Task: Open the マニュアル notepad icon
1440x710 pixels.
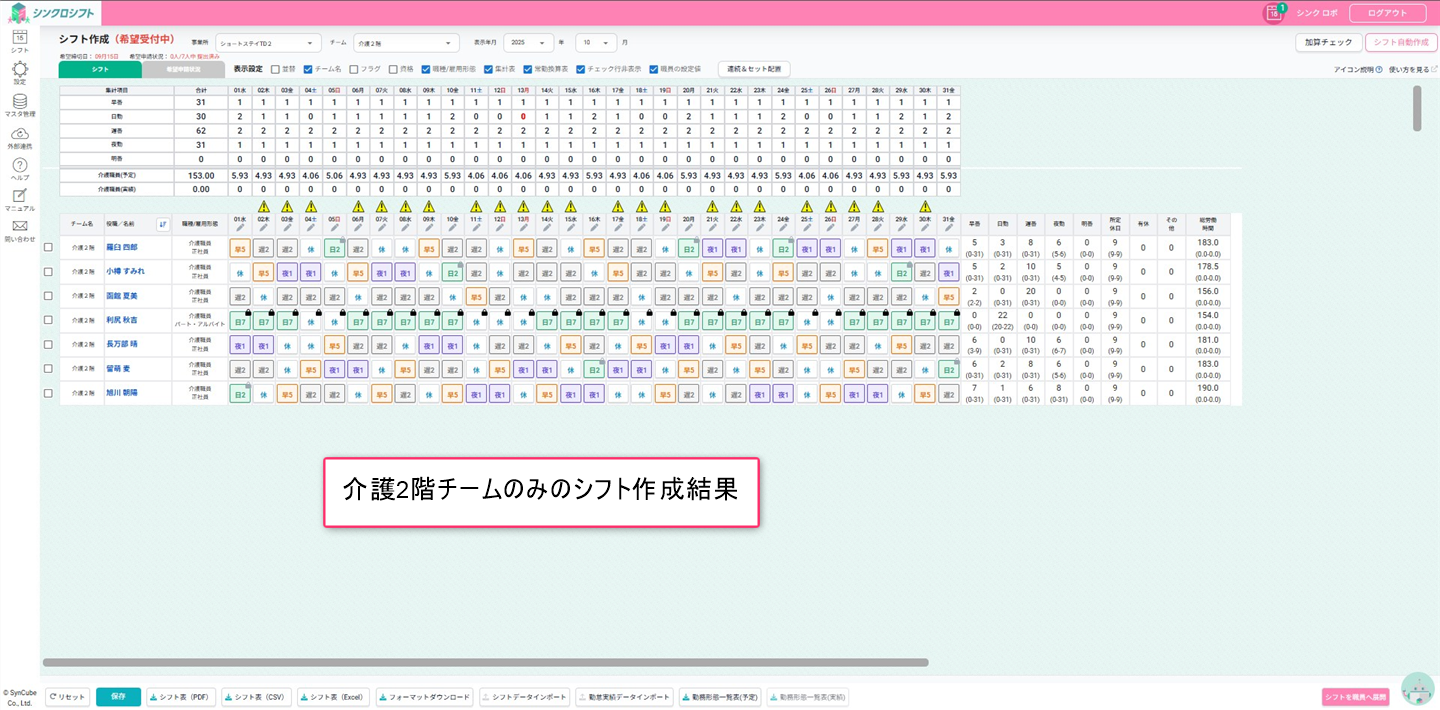Action: 19,196
